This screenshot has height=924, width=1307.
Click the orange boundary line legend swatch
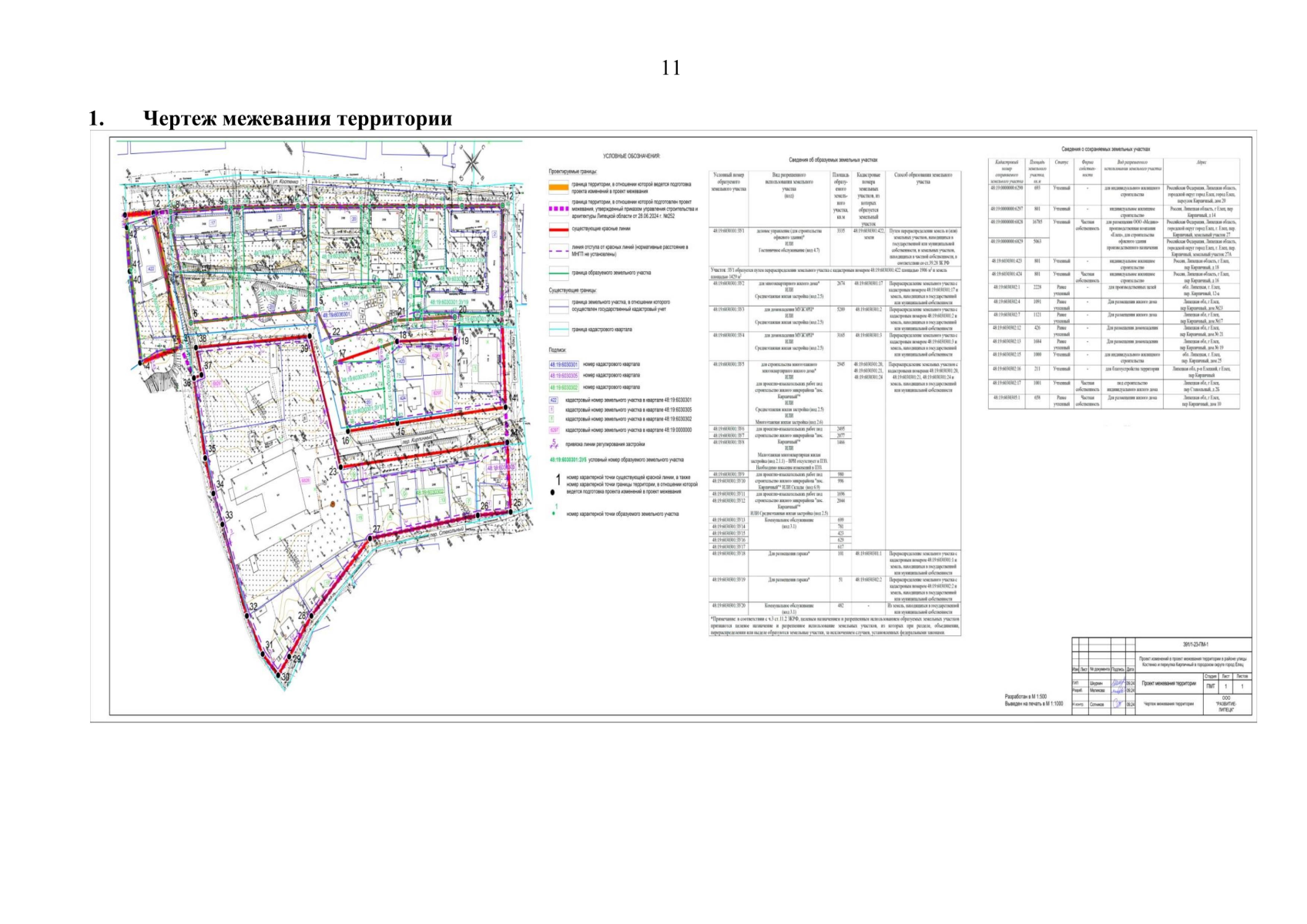558,187
